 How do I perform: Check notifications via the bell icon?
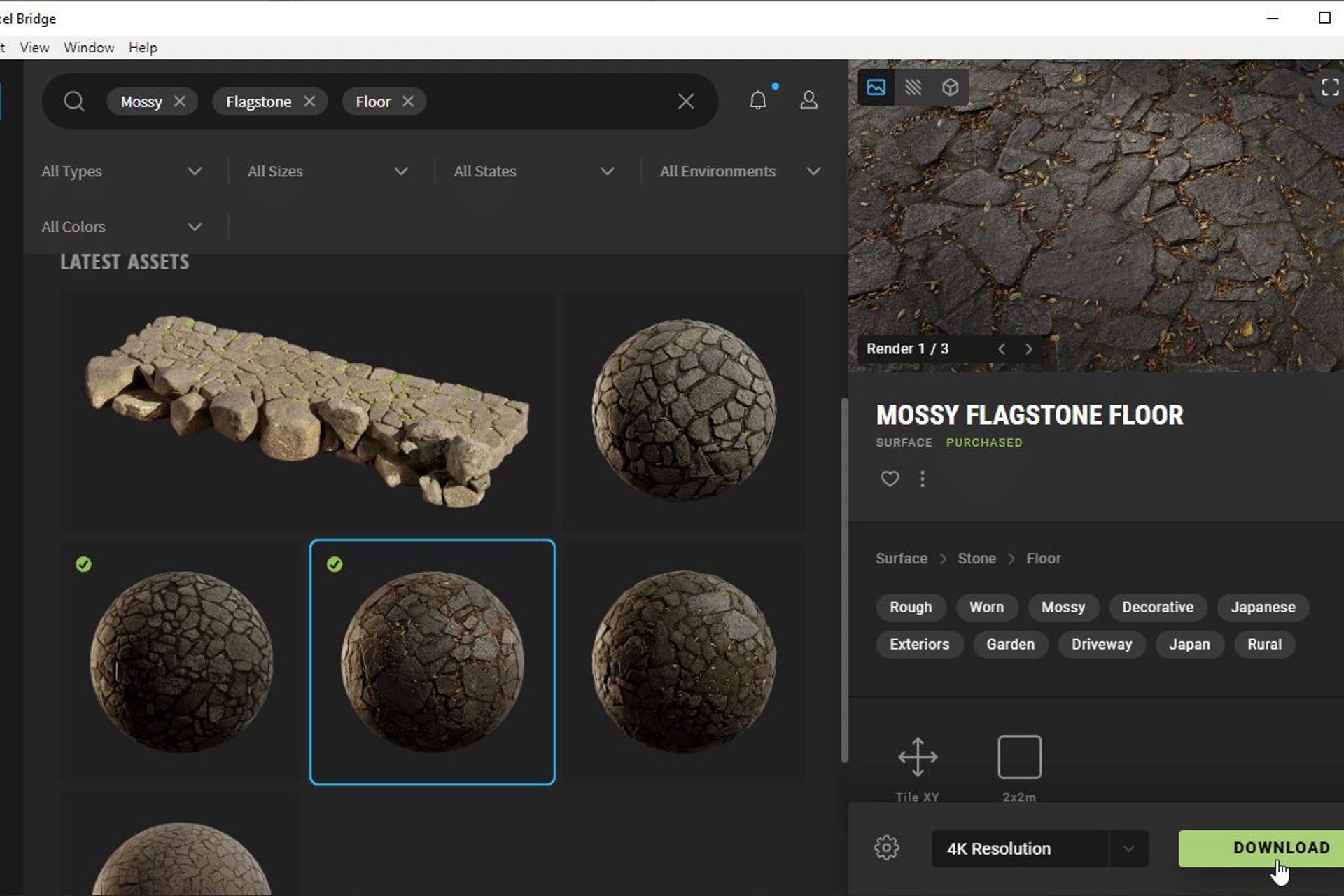pos(758,100)
